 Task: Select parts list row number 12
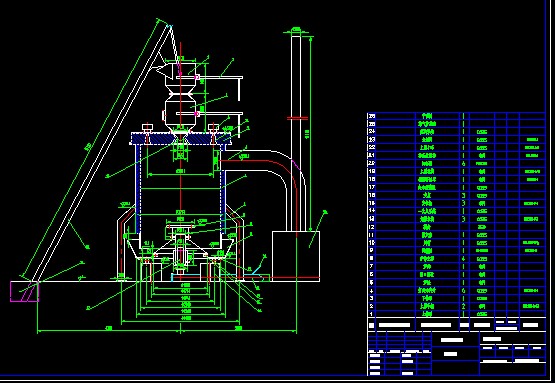(456, 227)
